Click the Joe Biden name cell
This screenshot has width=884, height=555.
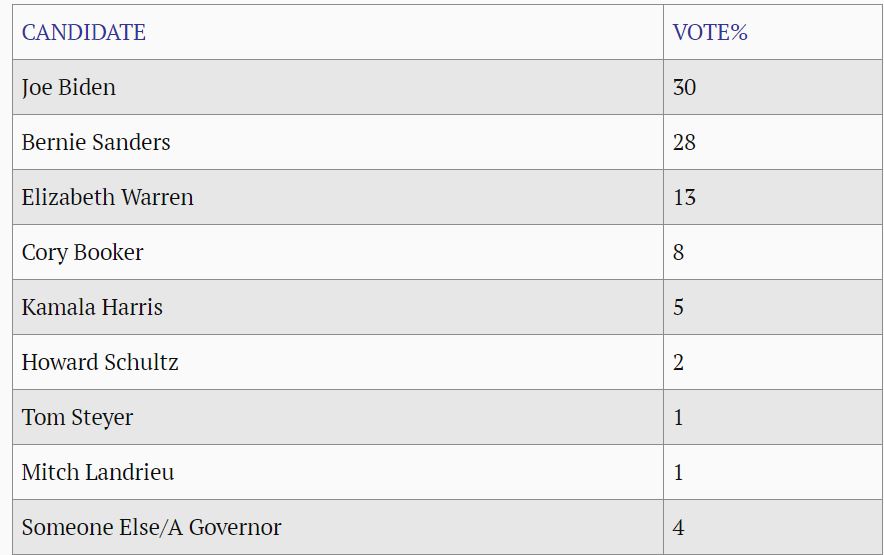pos(69,87)
